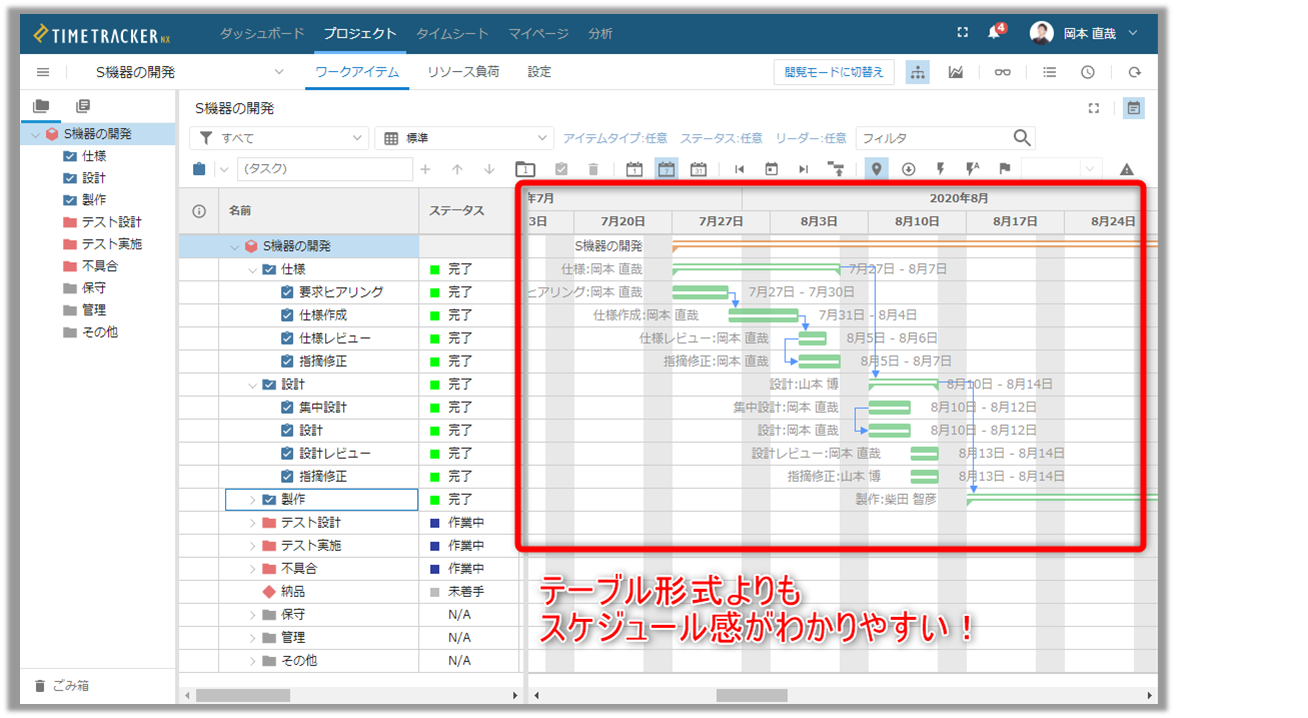Toggle full screen icon in top blue bar
This screenshot has width=1308, height=718.
(x=963, y=33)
